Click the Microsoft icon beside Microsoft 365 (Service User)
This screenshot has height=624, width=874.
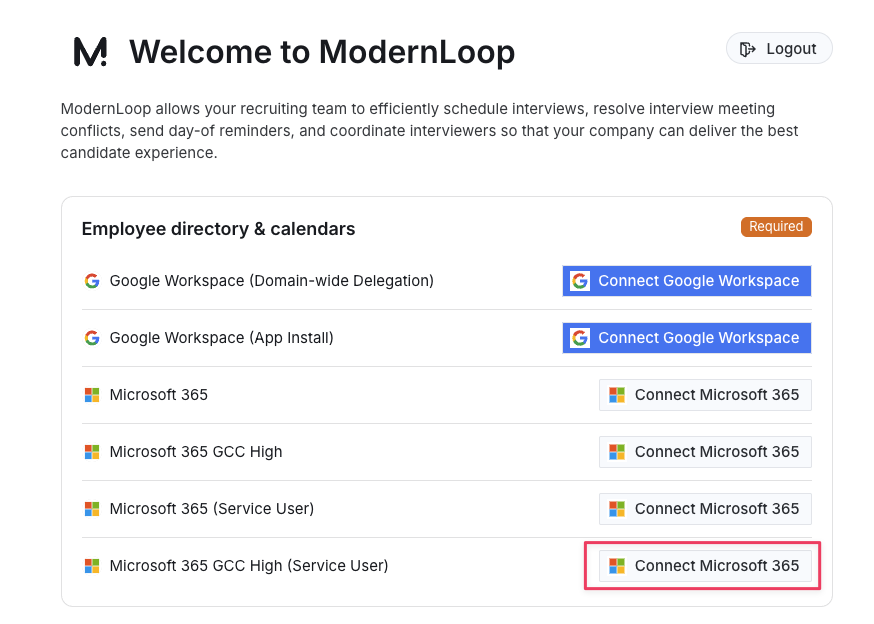(92, 509)
